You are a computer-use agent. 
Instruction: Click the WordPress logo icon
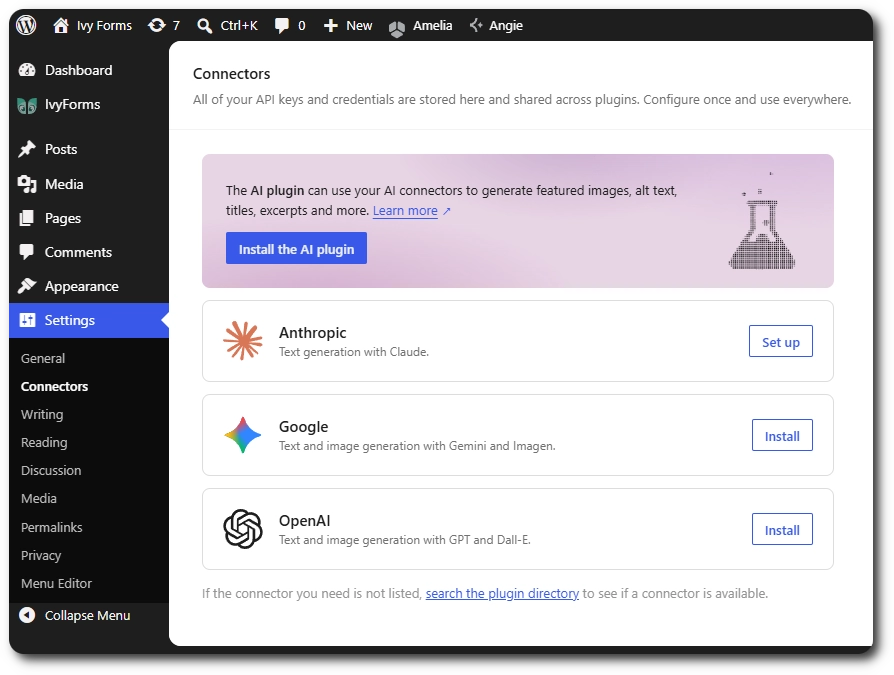[x=26, y=25]
